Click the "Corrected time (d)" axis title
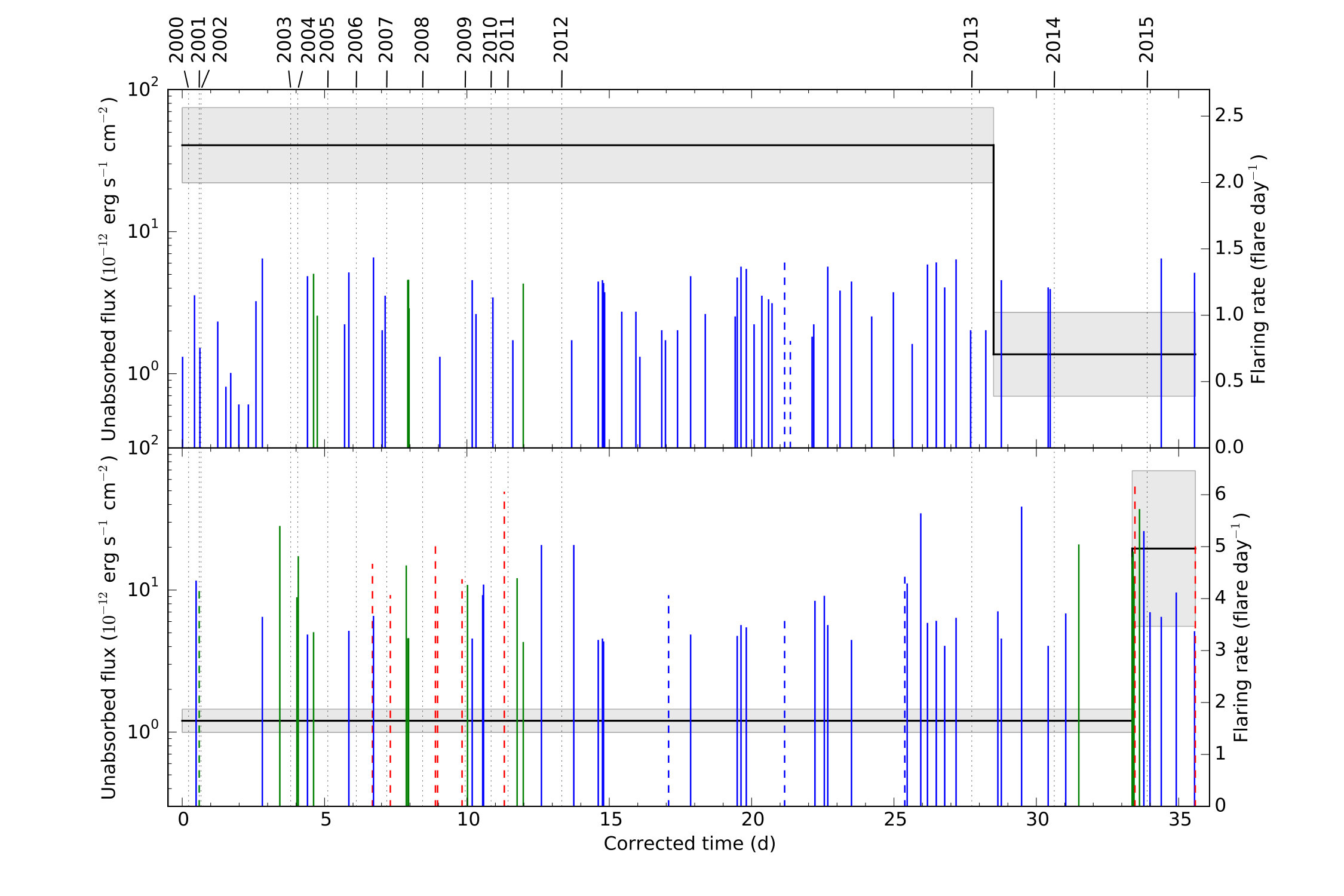The height and width of the screenshot is (896, 1344). tap(689, 844)
